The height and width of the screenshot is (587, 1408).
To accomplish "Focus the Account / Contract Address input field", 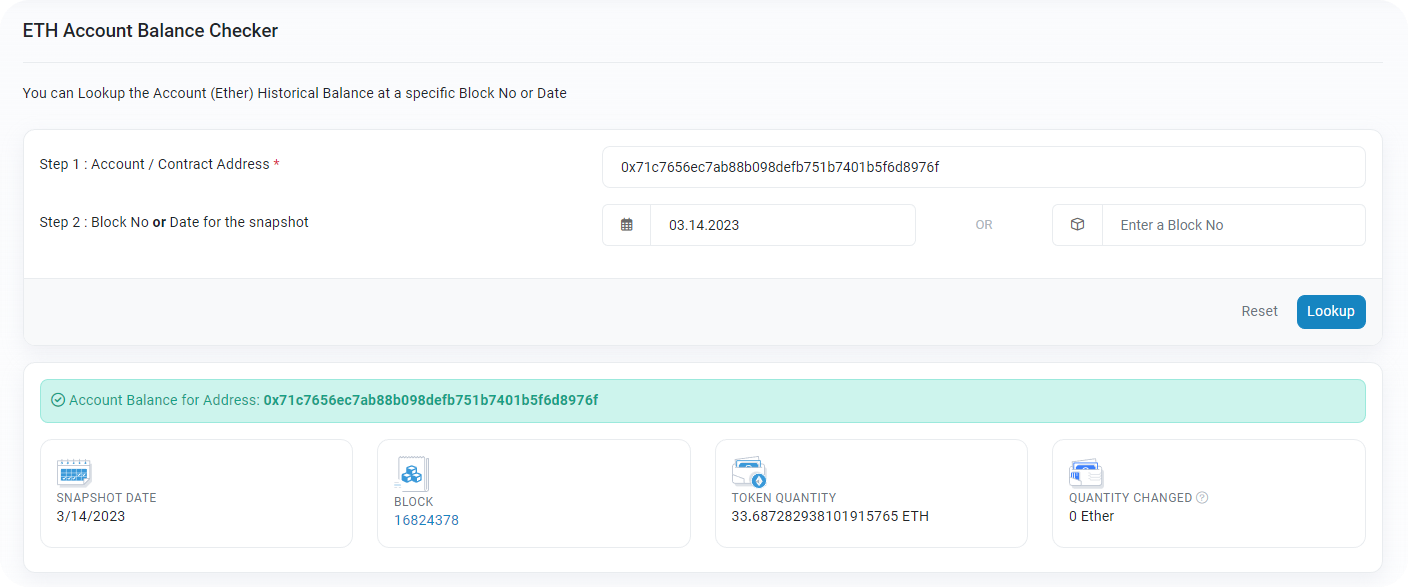I will (983, 167).
